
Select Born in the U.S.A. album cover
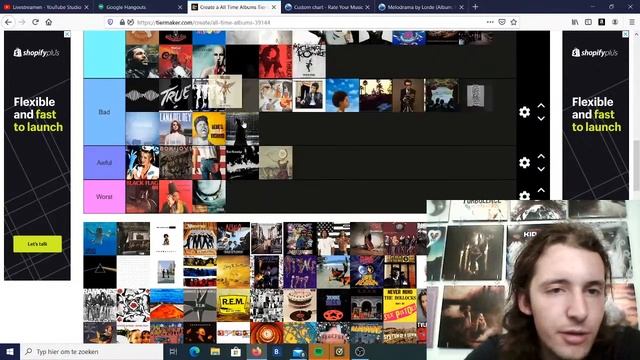tap(209, 162)
